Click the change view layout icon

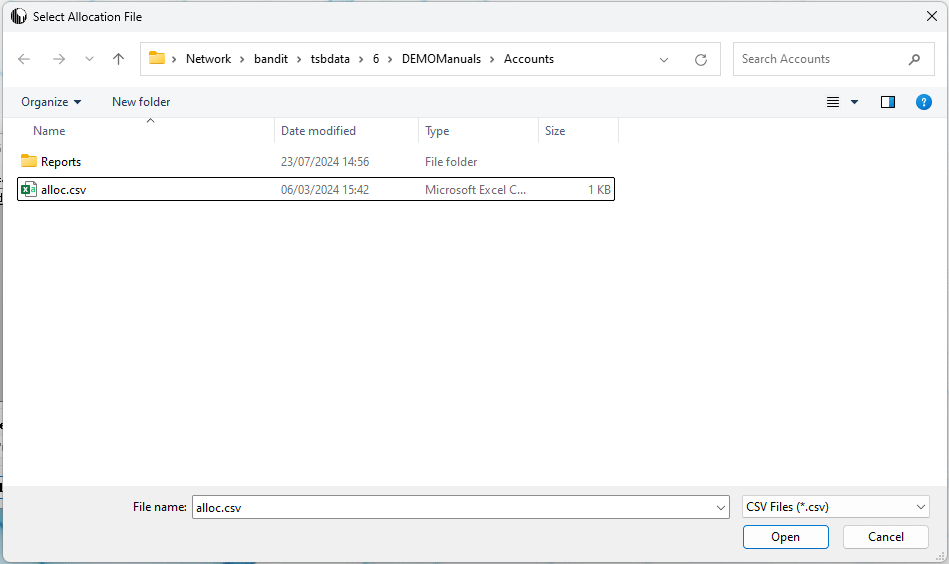click(833, 102)
